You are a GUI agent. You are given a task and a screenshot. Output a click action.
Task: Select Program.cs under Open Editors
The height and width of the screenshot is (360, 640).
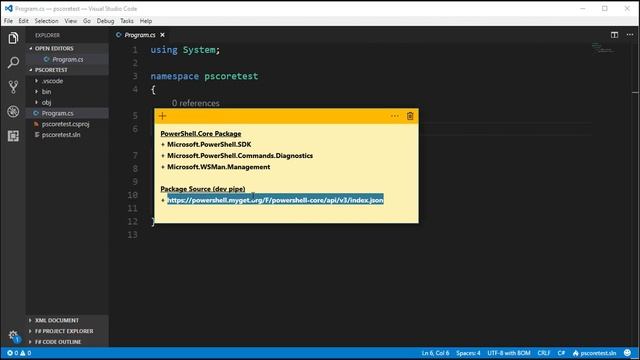[x=67, y=59]
